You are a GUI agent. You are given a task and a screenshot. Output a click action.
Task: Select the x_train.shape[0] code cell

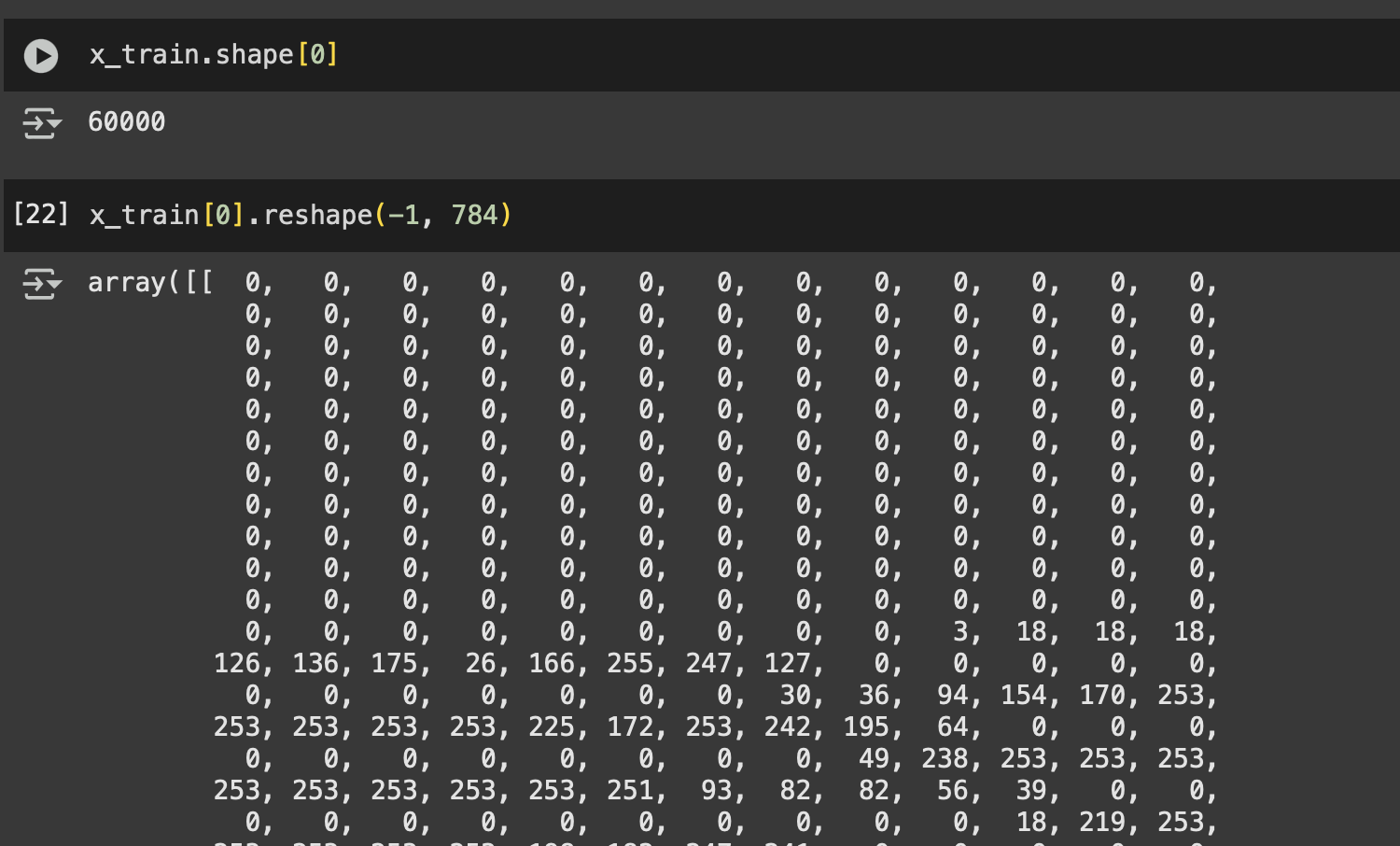[x=213, y=55]
